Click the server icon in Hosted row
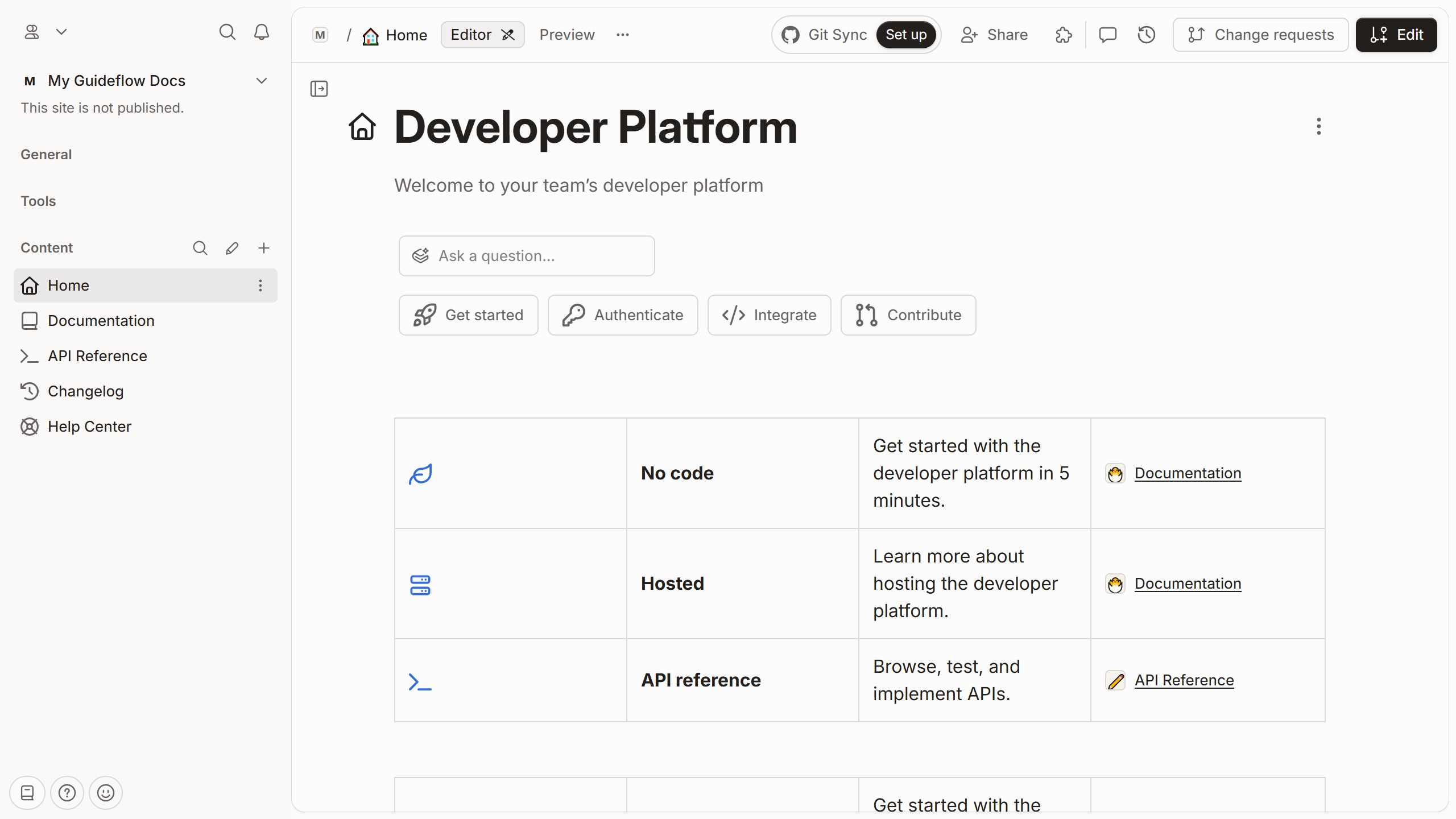Image resolution: width=1456 pixels, height=819 pixels. coord(420,585)
